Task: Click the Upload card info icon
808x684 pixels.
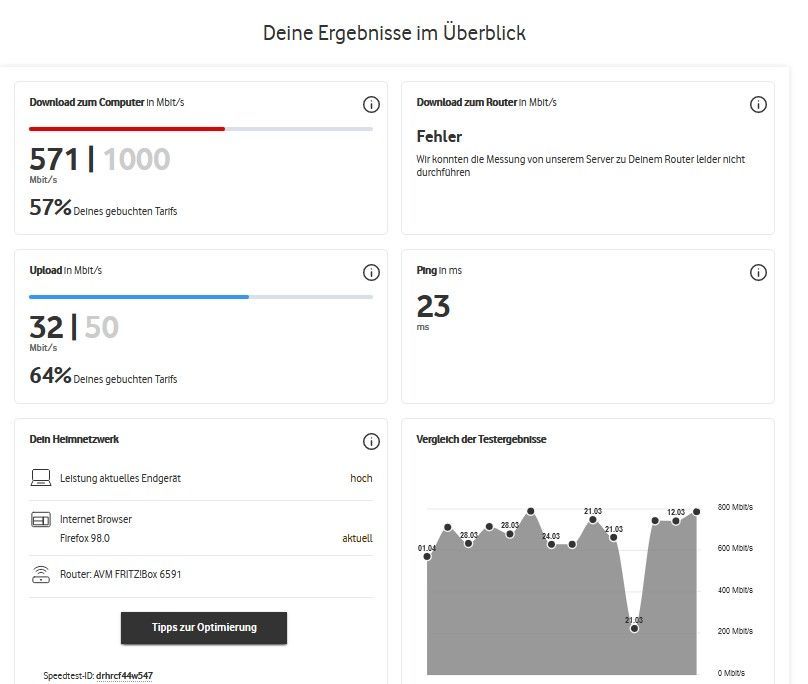Action: tap(371, 273)
